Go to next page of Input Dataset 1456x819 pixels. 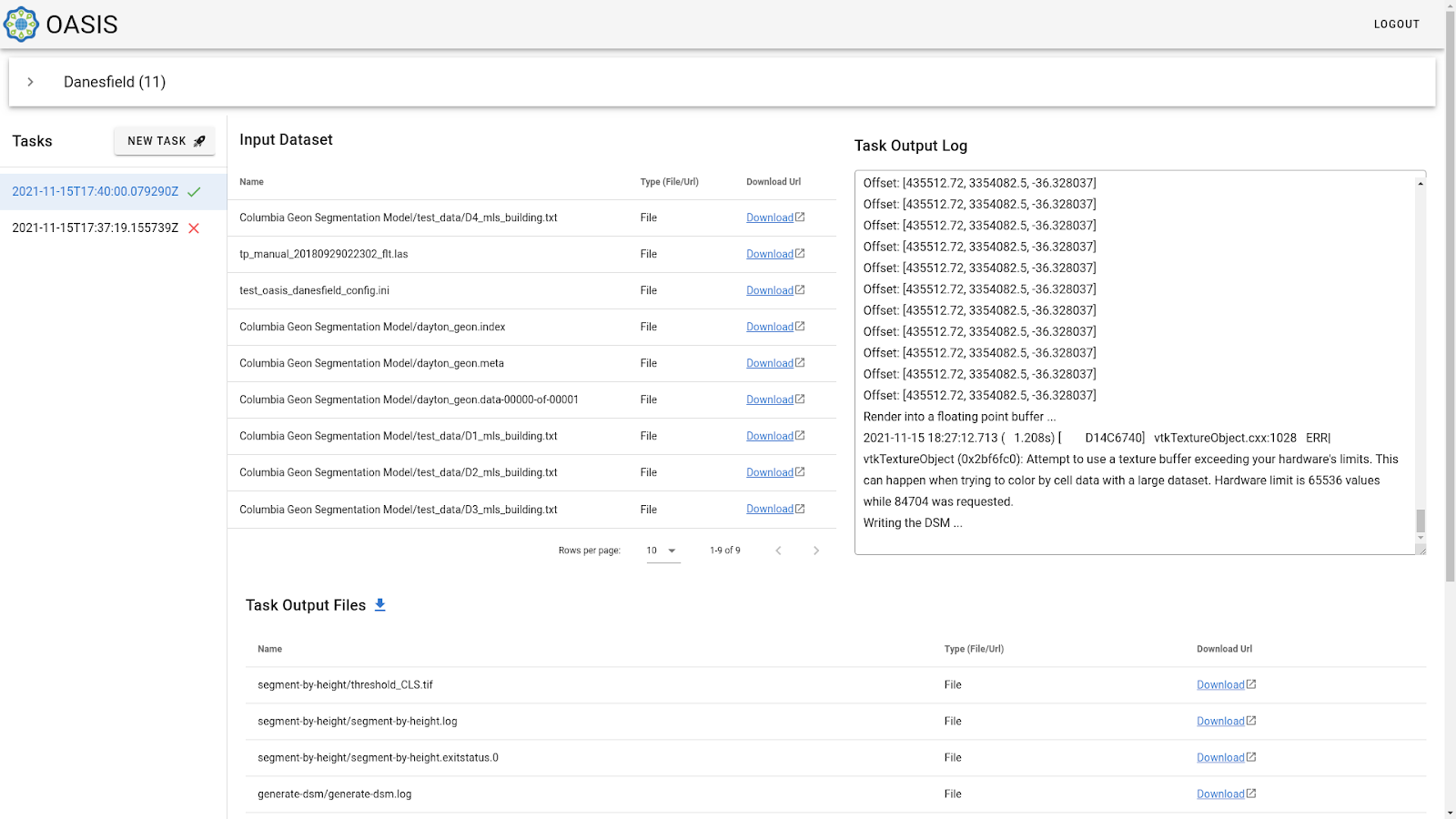[x=816, y=551]
